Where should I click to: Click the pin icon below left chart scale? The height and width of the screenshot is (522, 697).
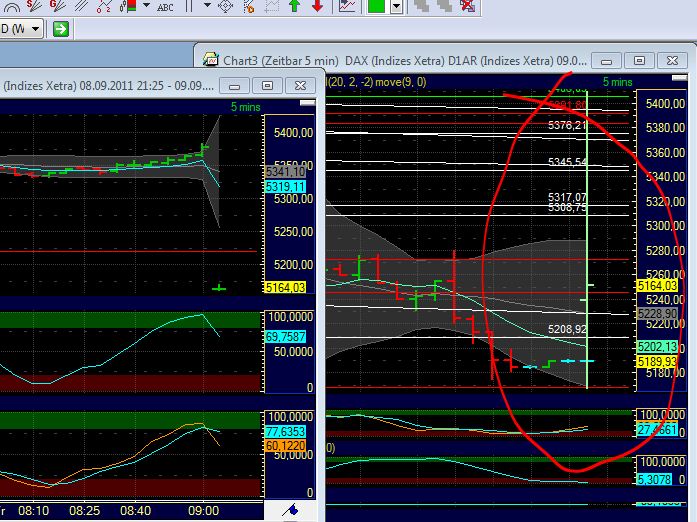coord(290,510)
